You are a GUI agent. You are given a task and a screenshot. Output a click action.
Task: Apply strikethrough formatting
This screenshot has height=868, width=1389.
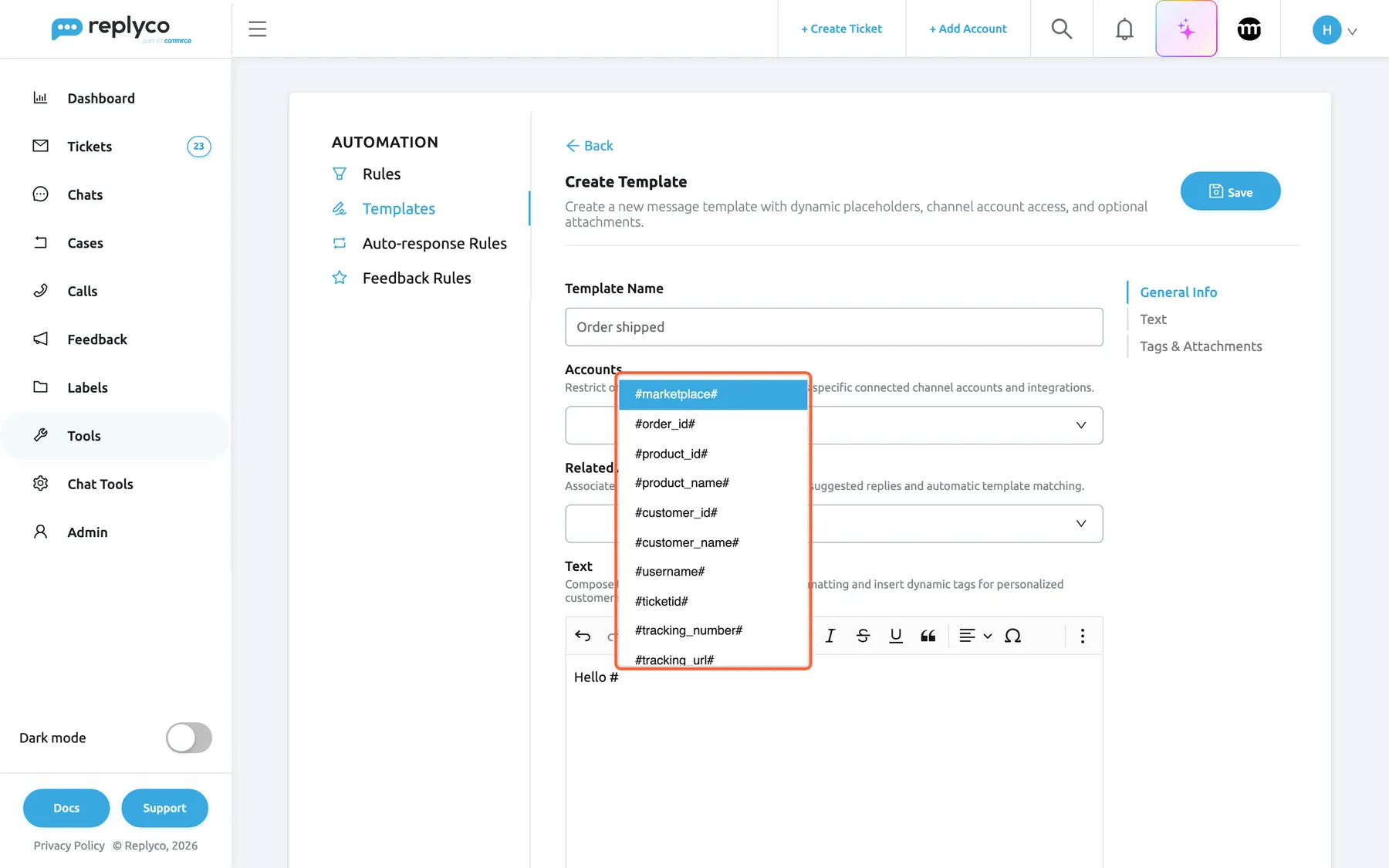coord(863,636)
